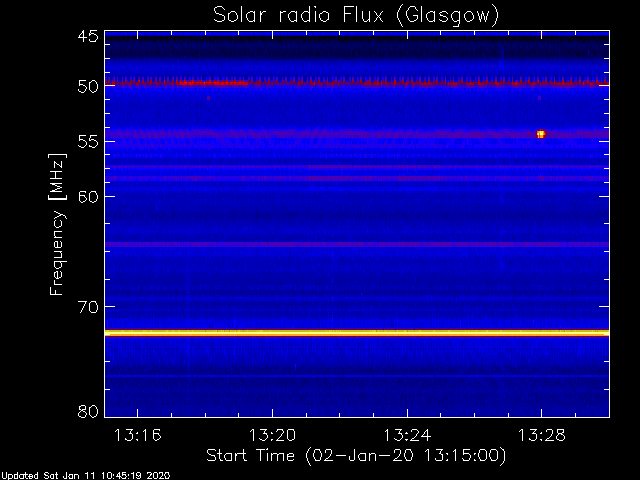The width and height of the screenshot is (640, 480).
Task: Click the Solar radio Flux (Glasgow) title
Action: (x=356, y=16)
